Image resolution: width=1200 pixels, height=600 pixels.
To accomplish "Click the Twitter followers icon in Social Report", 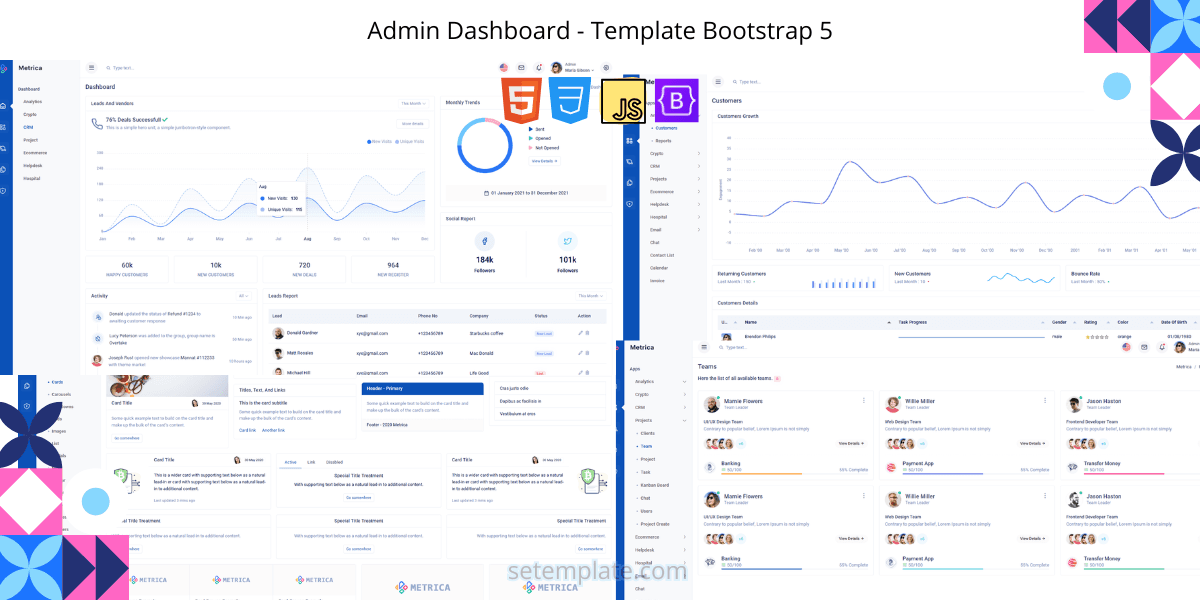I will click(x=567, y=240).
